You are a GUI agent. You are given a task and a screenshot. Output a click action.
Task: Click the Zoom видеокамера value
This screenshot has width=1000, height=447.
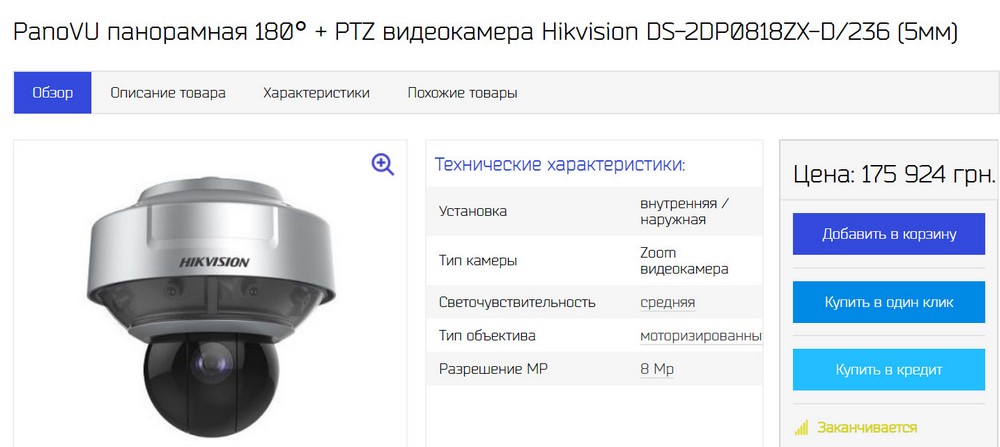684,261
